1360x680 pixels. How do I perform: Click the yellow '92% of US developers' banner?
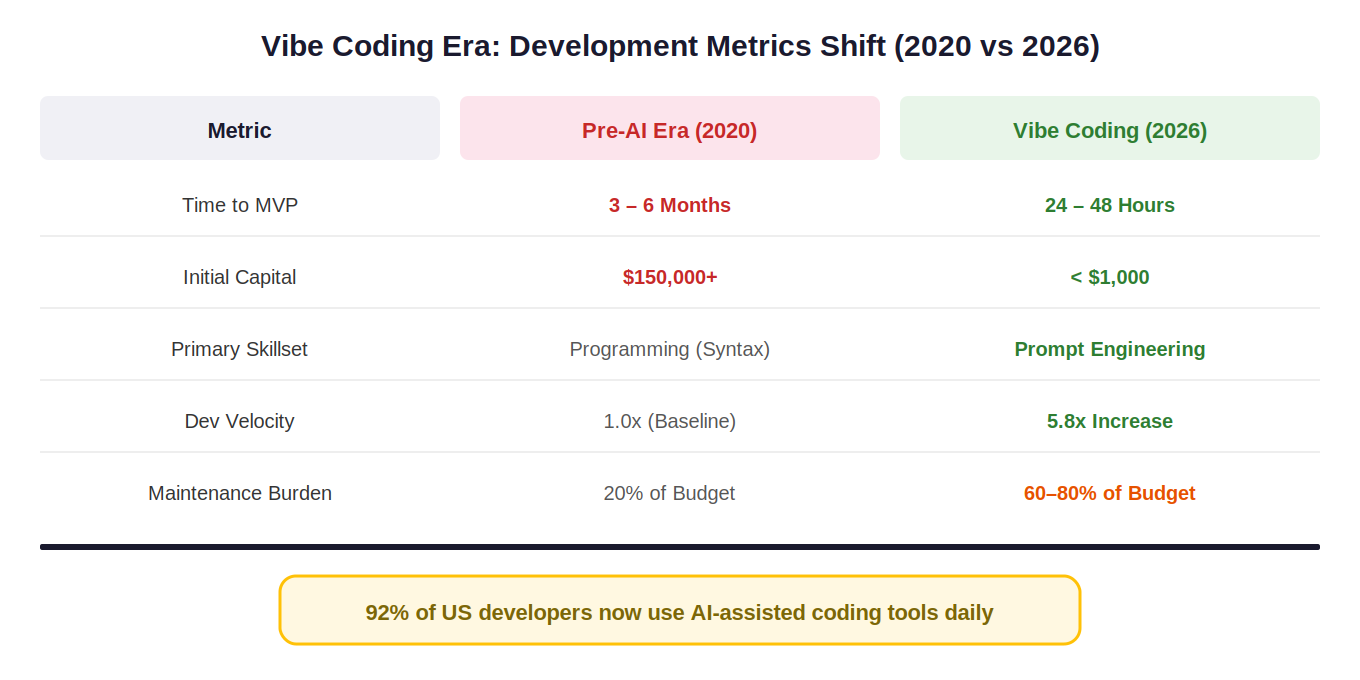(x=680, y=611)
